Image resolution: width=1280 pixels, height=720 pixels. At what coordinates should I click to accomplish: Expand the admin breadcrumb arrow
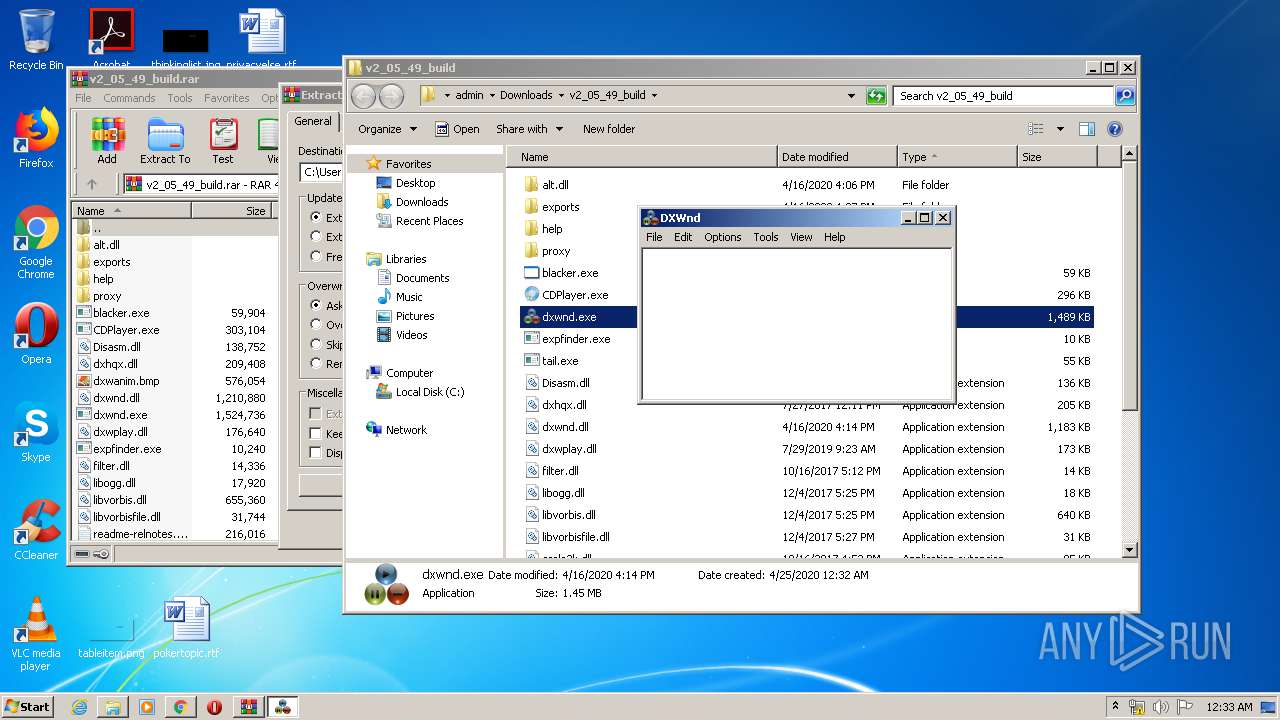tap(491, 96)
